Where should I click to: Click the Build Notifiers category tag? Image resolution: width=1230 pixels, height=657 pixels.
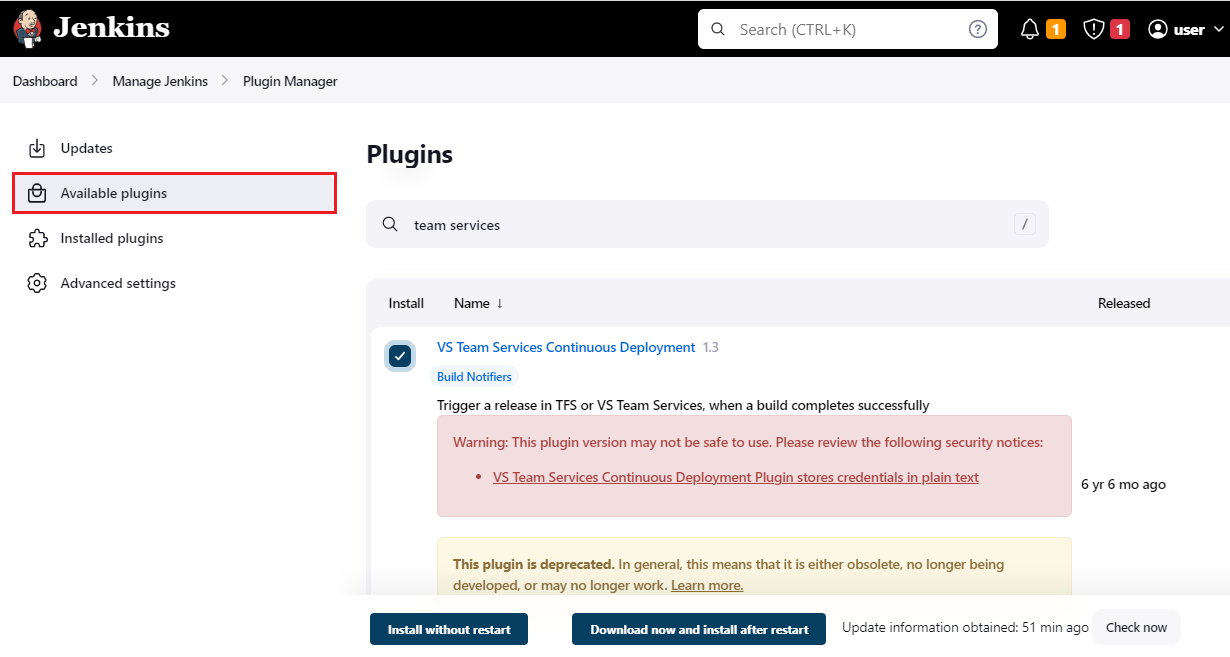coord(474,377)
